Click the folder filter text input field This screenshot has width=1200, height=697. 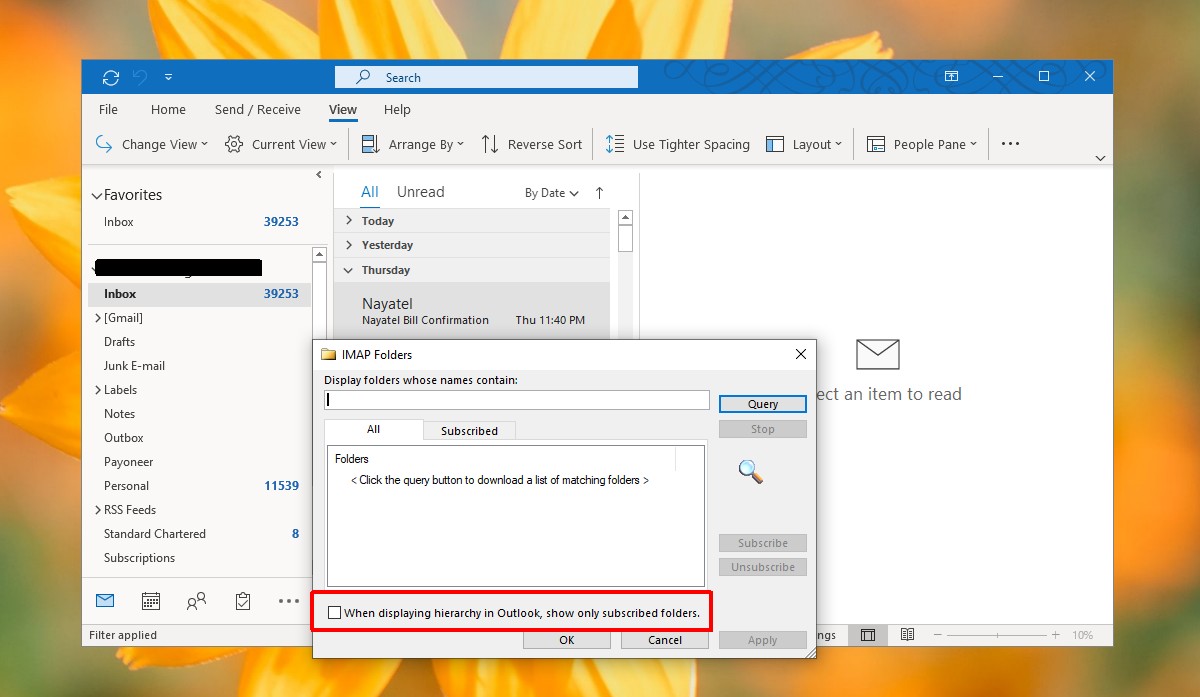point(517,399)
